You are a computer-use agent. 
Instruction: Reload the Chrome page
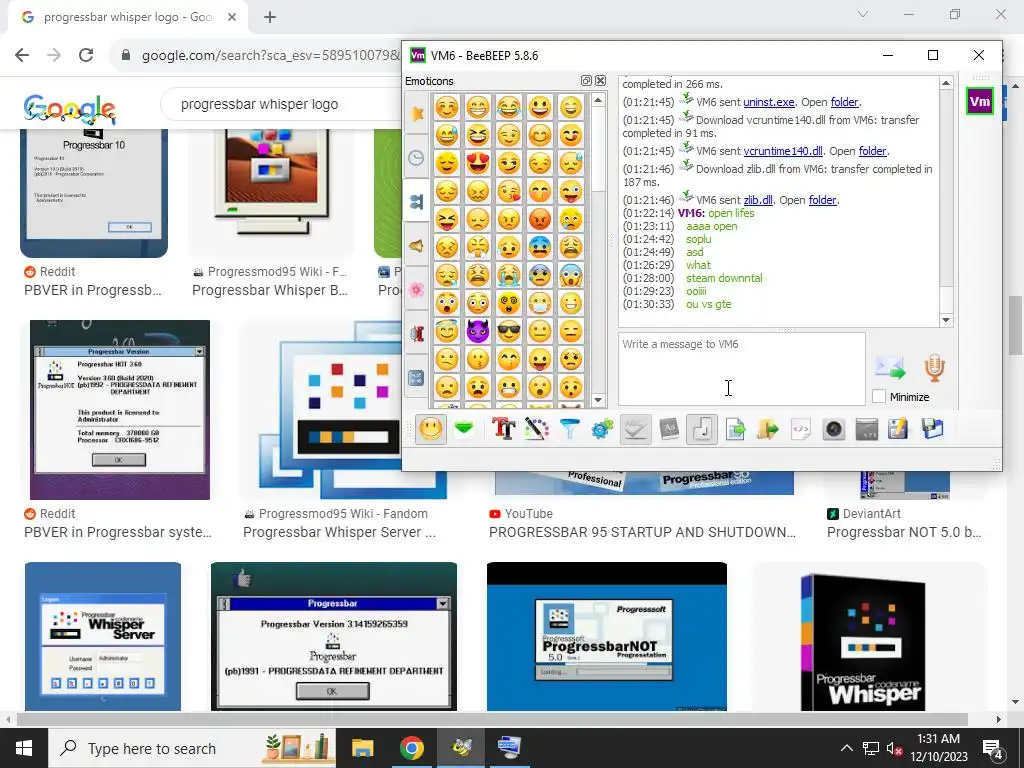tap(86, 56)
